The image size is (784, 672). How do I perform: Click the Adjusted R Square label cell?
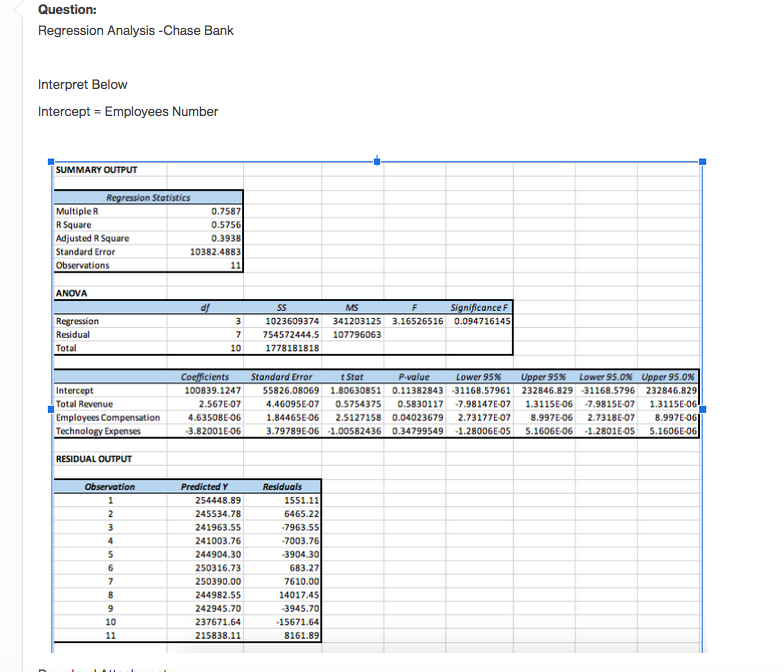pos(93,238)
